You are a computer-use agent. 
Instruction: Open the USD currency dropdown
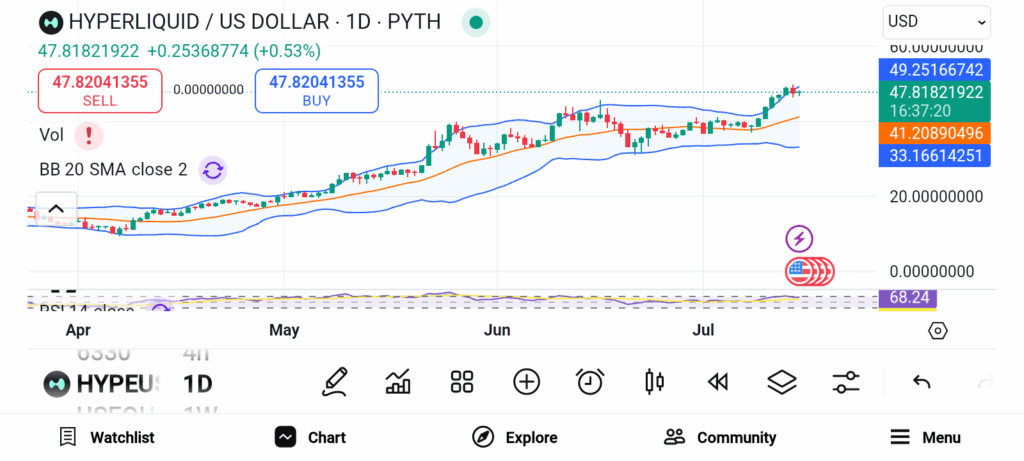936,22
